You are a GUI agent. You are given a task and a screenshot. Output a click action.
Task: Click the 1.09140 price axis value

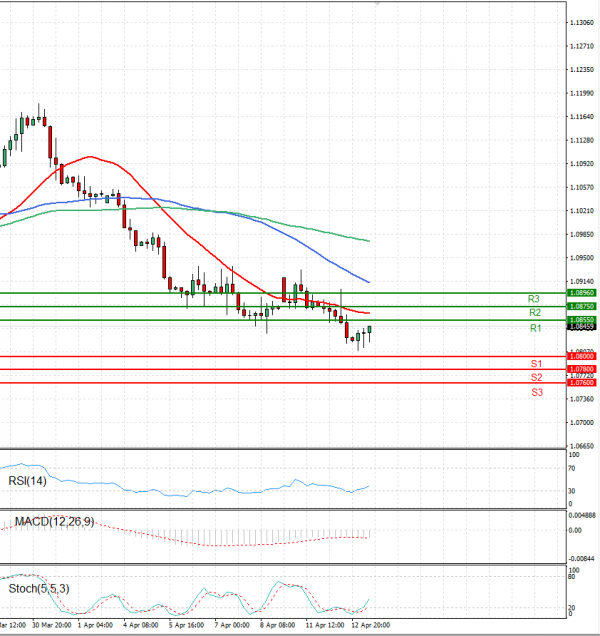[x=582, y=281]
